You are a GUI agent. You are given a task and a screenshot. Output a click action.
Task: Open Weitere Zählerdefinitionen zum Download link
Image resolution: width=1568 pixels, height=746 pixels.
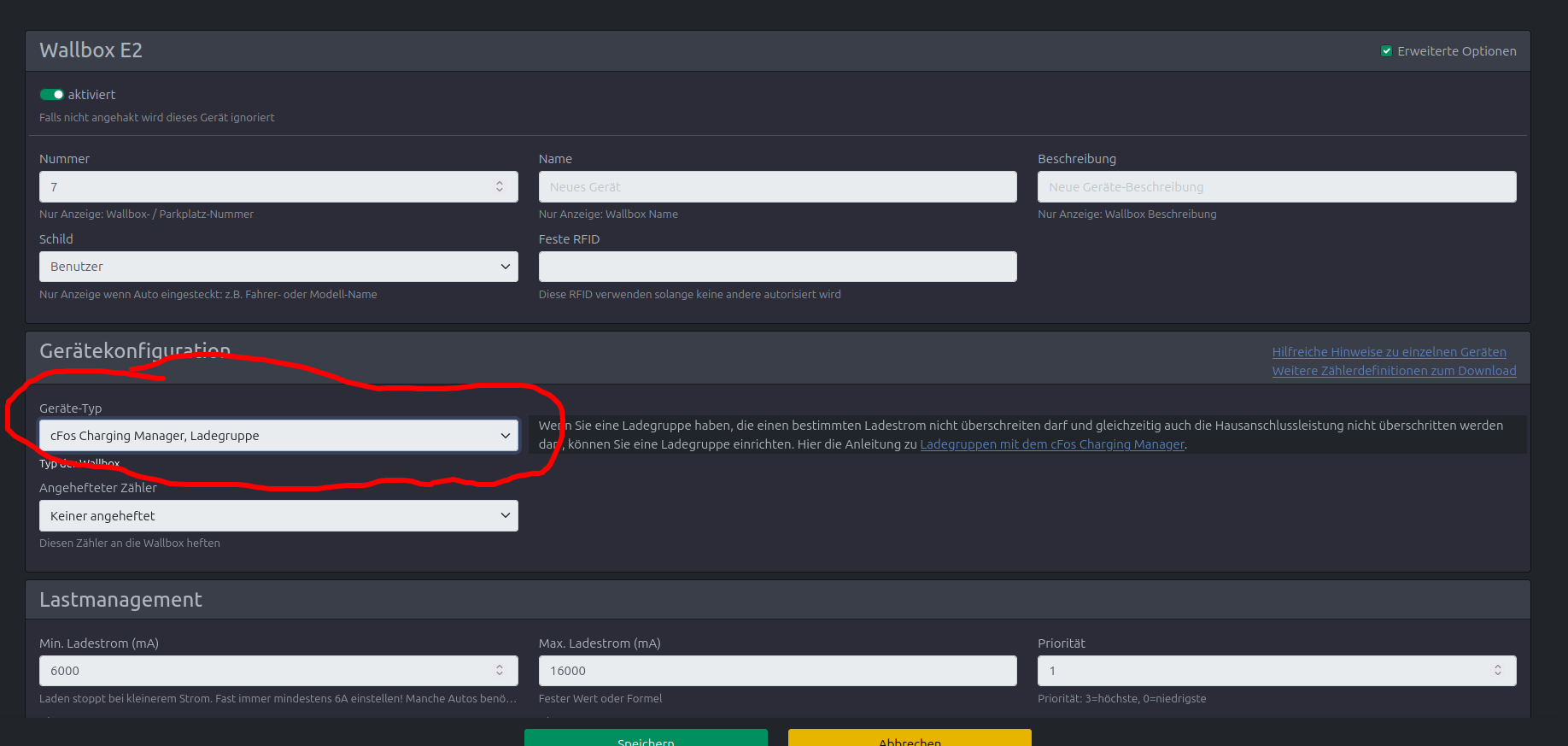[x=1394, y=371]
